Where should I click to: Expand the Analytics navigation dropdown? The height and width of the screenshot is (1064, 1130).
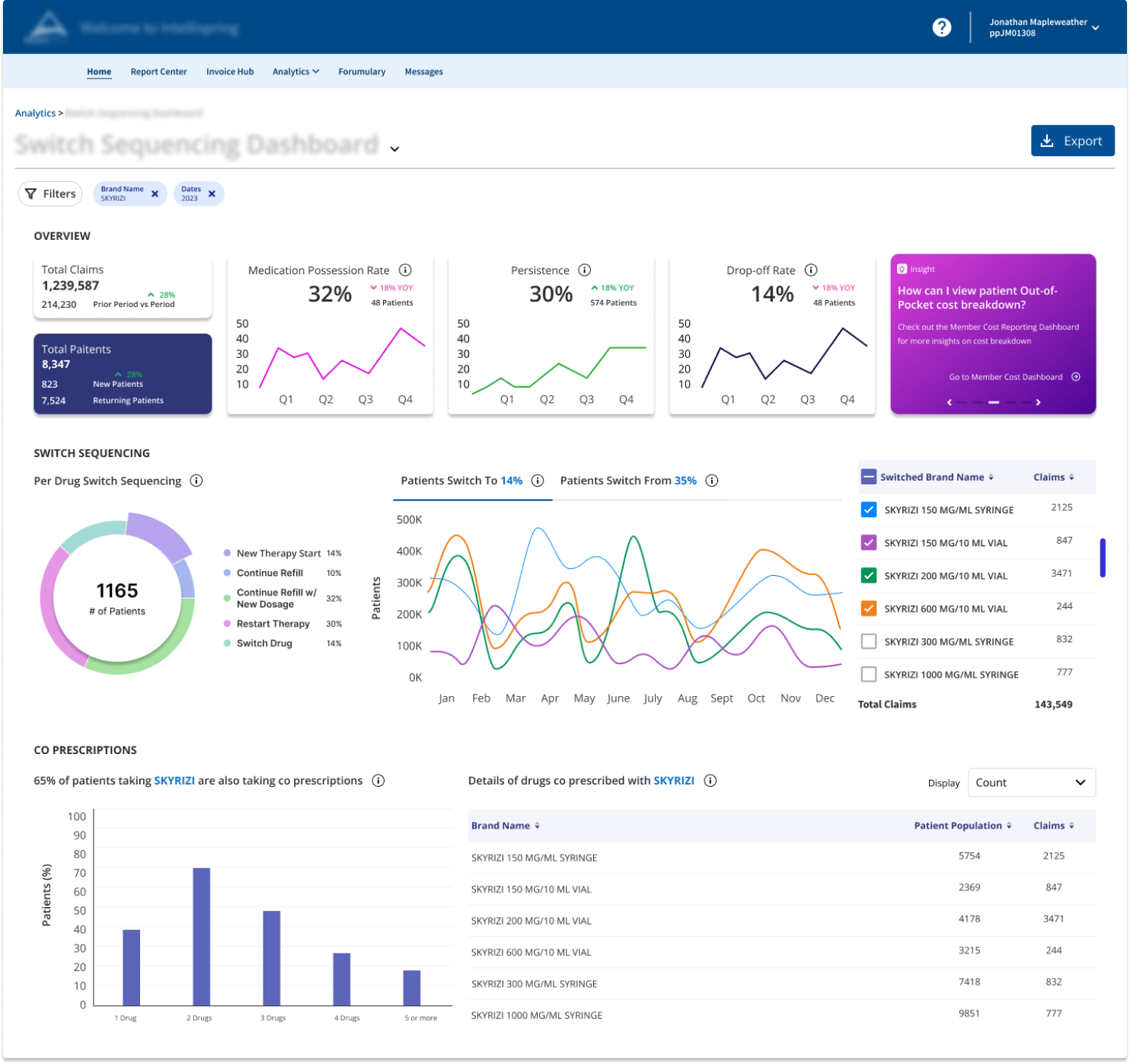296,72
